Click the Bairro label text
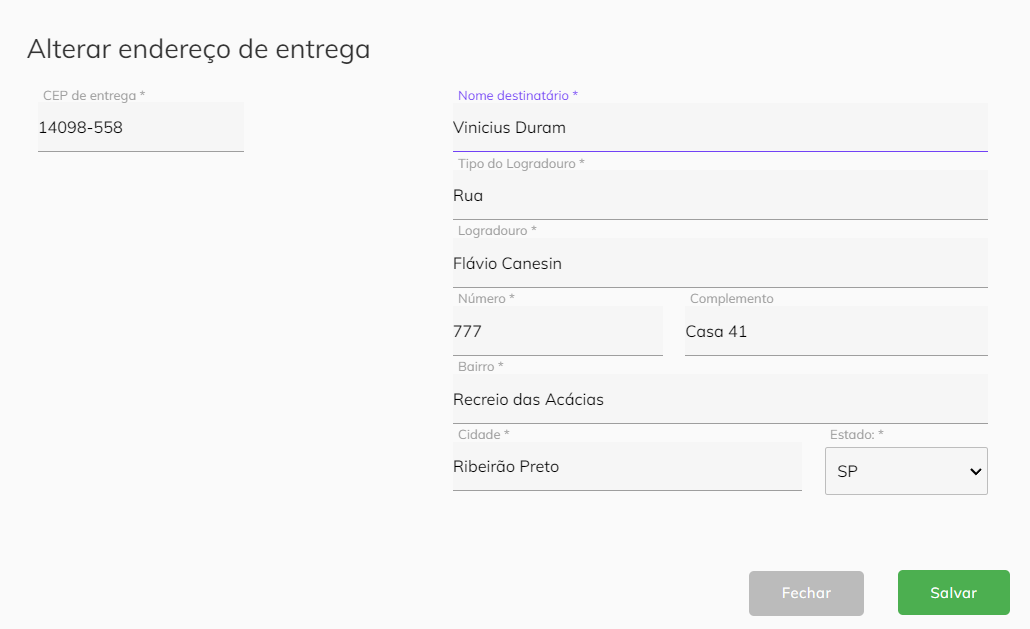The image size is (1030, 629). pyautogui.click(x=480, y=366)
